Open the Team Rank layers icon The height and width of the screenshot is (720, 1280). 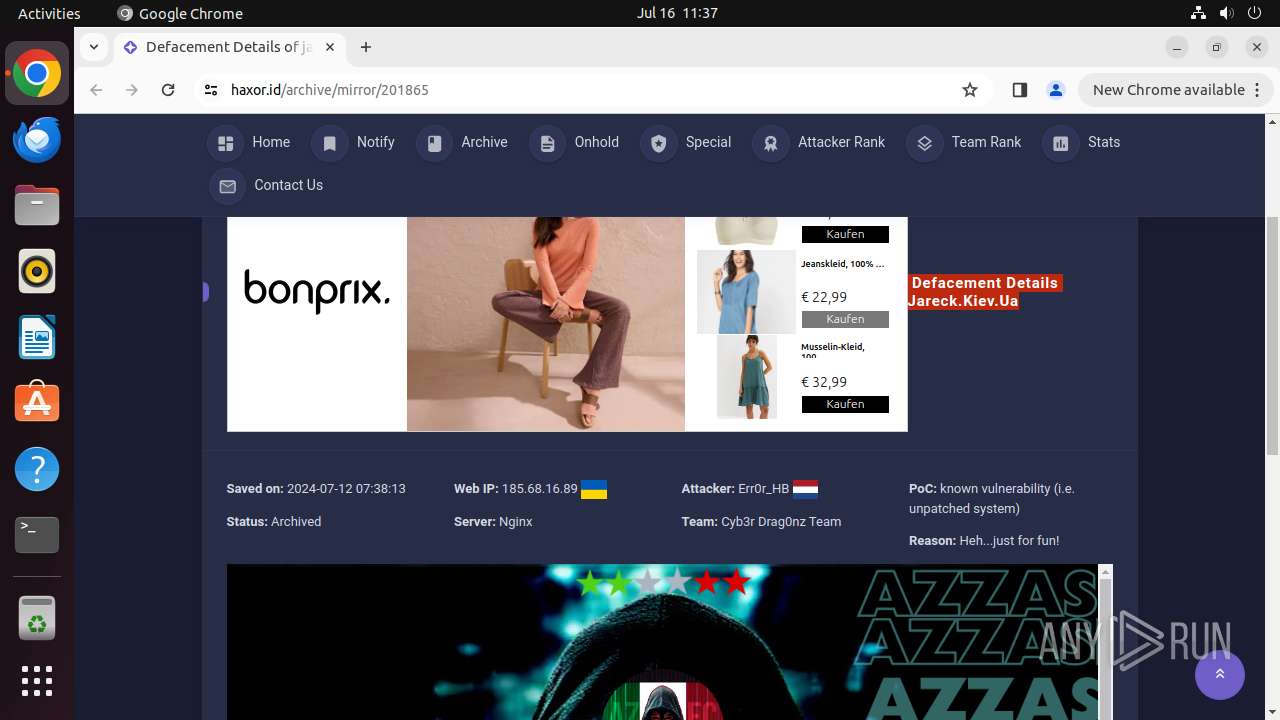[x=924, y=143]
